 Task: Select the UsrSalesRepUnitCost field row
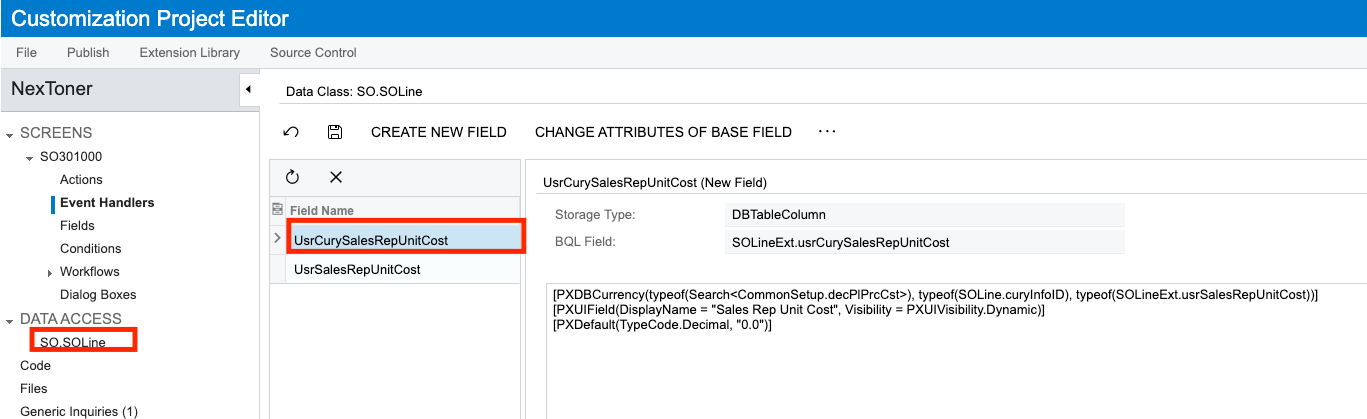pos(395,269)
